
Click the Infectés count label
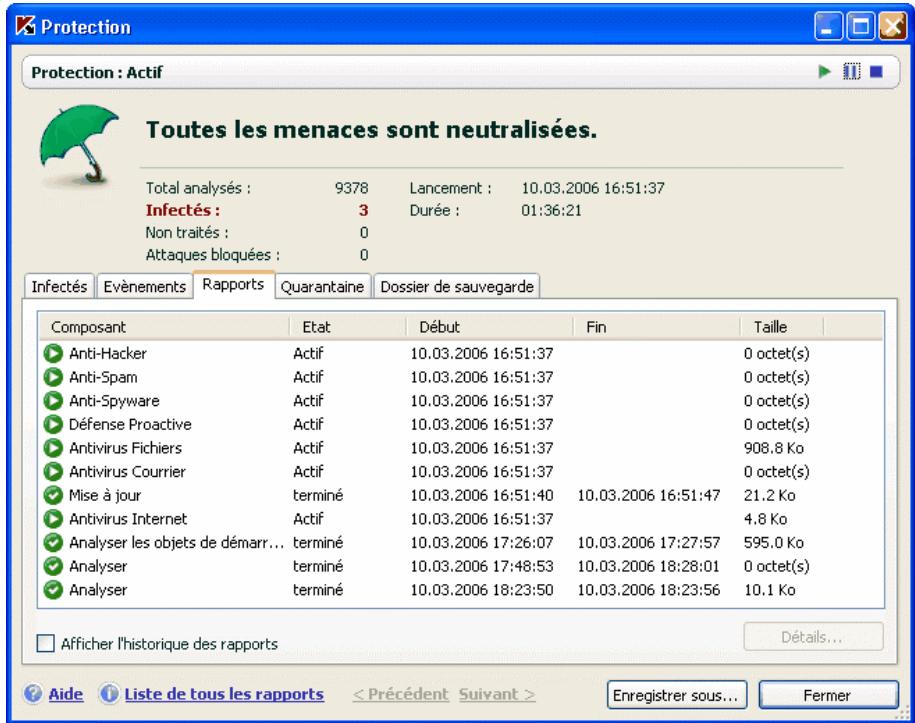183,210
